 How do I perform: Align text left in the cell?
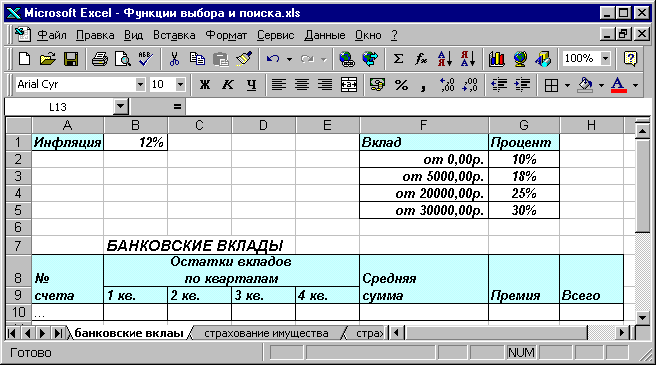279,85
